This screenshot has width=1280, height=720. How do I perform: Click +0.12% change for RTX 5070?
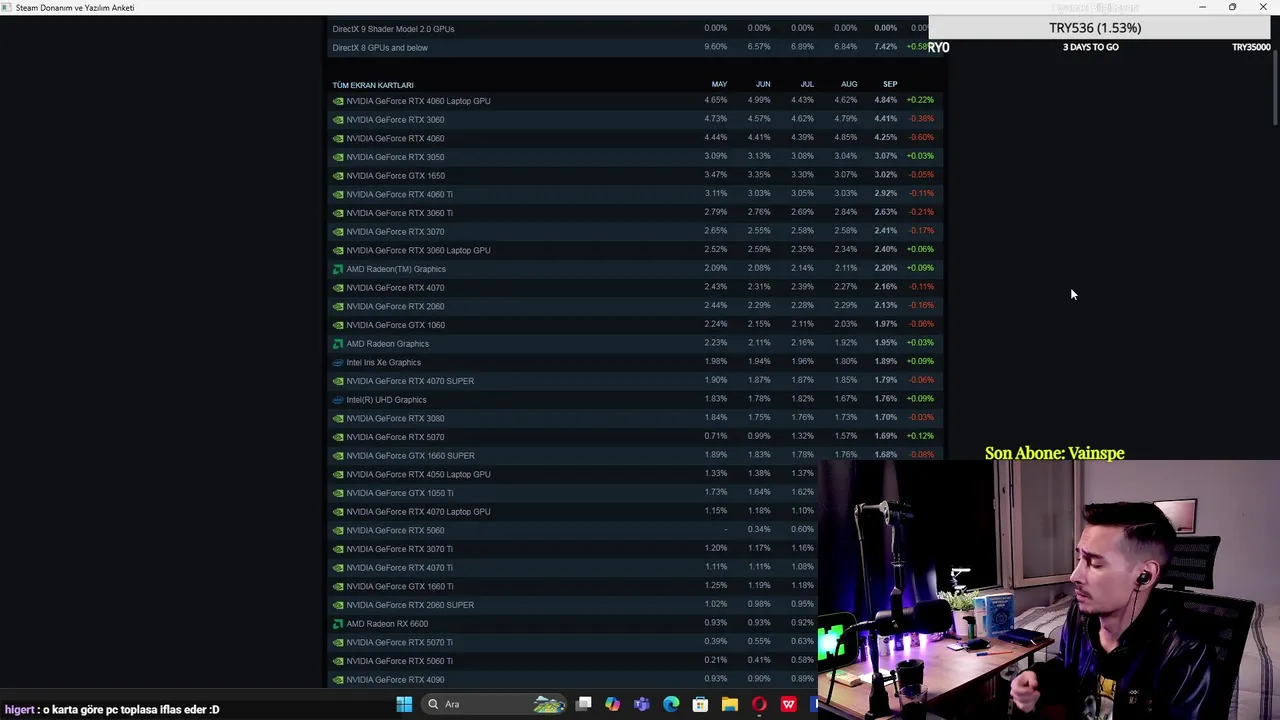[920, 436]
